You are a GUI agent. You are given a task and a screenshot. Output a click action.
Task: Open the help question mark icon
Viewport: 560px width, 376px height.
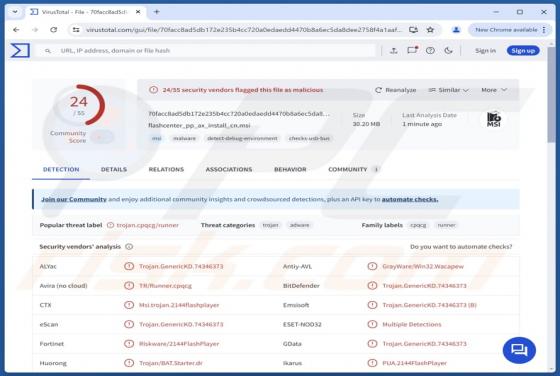(430, 51)
